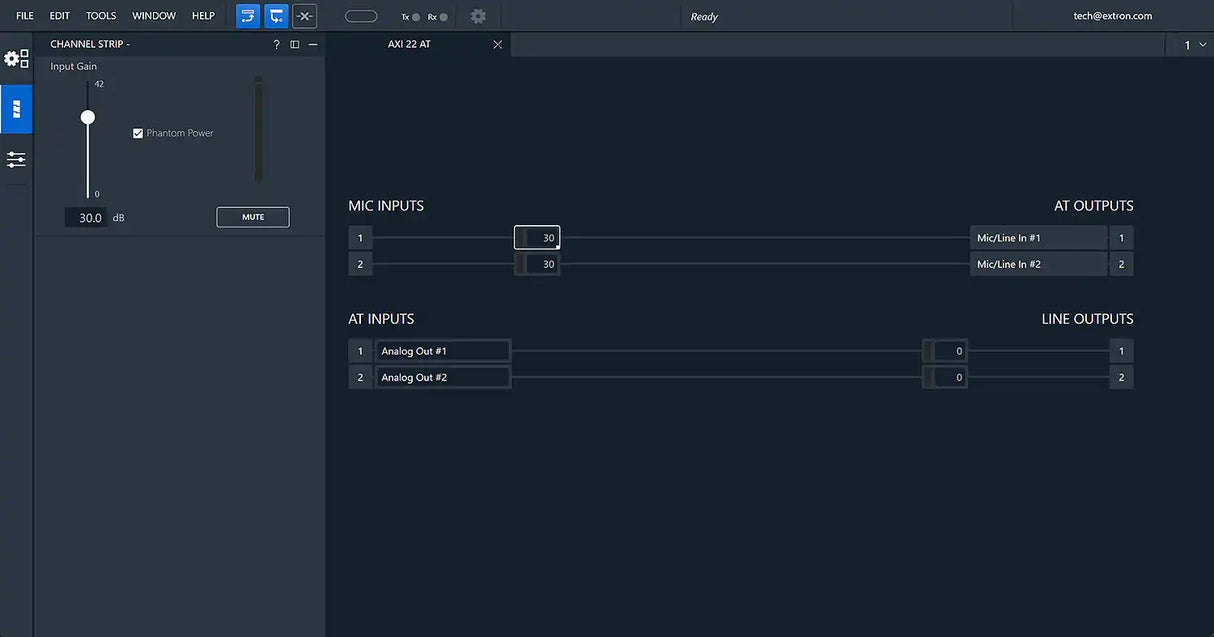Select the blue channel strip sidebar icon
Image resolution: width=1214 pixels, height=637 pixels.
(x=16, y=109)
